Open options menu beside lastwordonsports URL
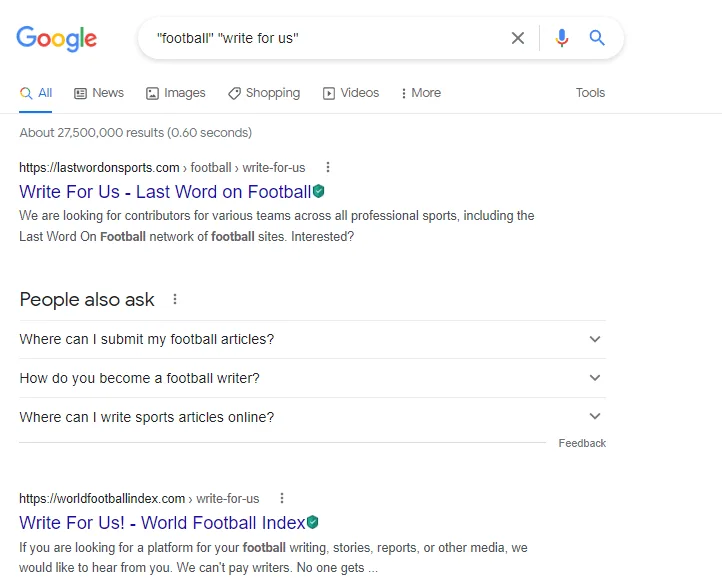Viewport: 722px width, 578px height. click(328, 167)
